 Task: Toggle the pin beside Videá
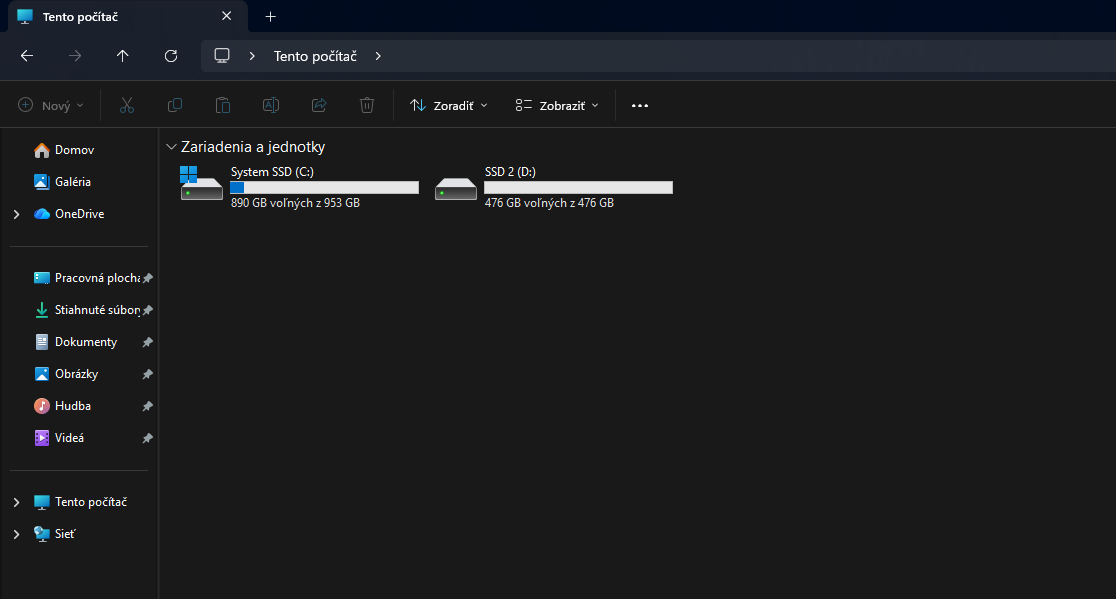(x=147, y=438)
